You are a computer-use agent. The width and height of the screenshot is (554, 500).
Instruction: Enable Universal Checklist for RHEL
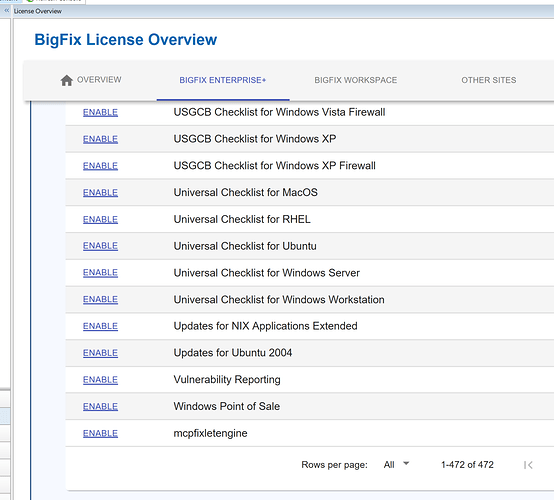(x=100, y=219)
